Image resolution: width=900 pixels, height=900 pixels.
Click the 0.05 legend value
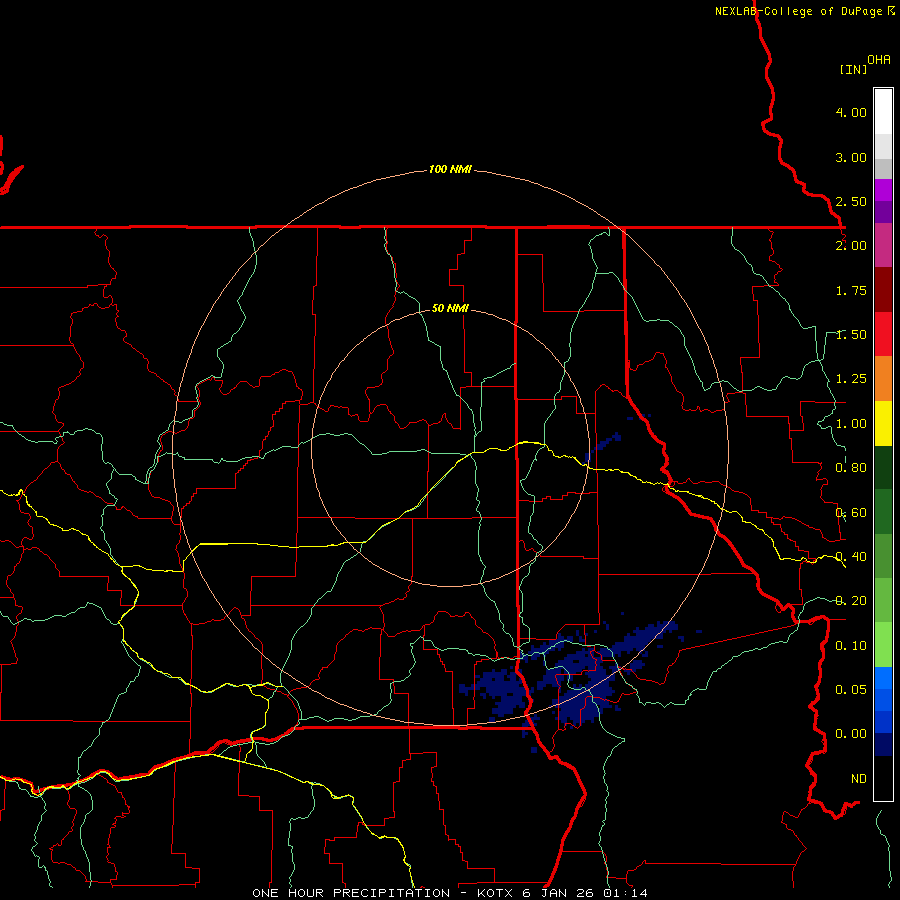pyautogui.click(x=851, y=689)
